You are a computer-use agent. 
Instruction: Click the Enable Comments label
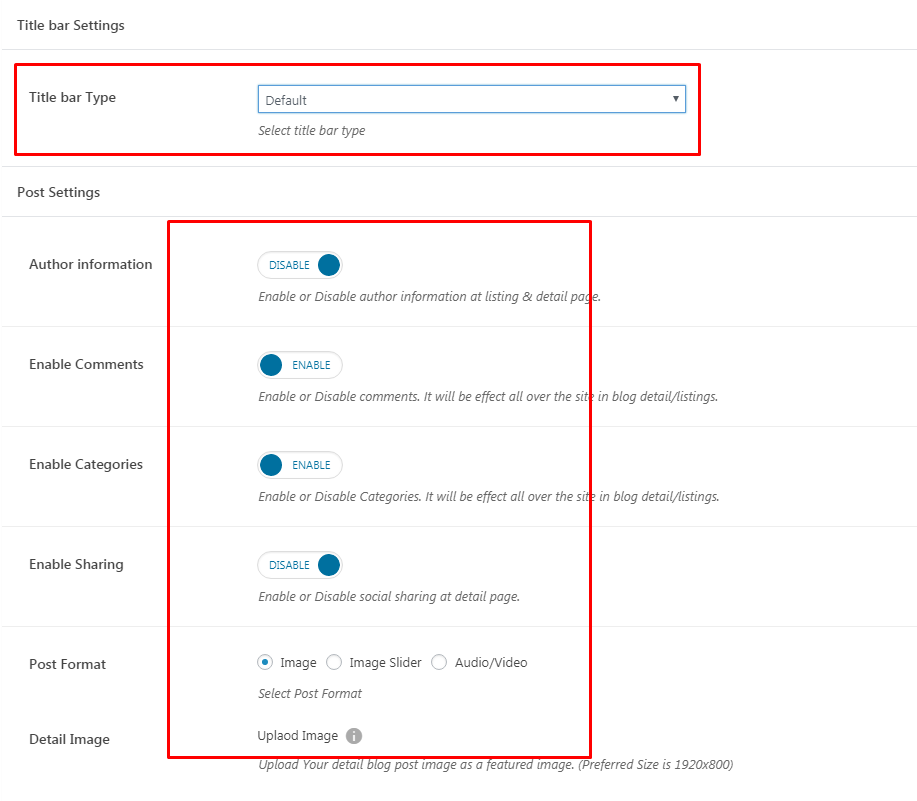(86, 364)
